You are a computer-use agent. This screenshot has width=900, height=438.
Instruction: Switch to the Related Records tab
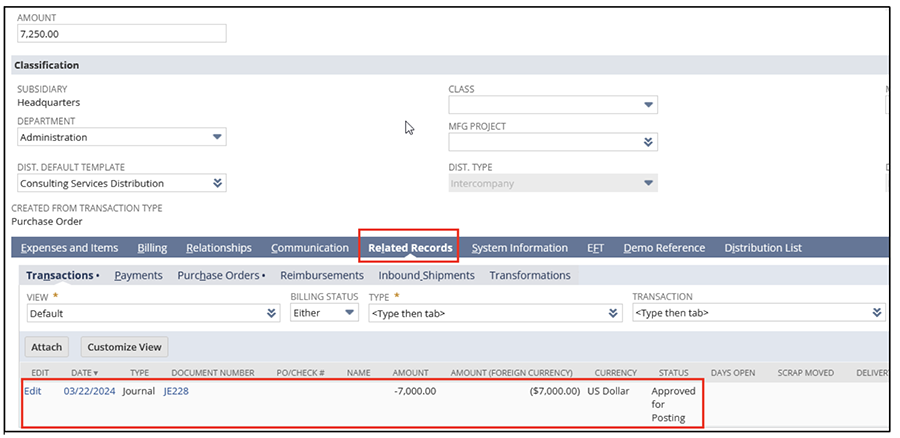click(410, 248)
